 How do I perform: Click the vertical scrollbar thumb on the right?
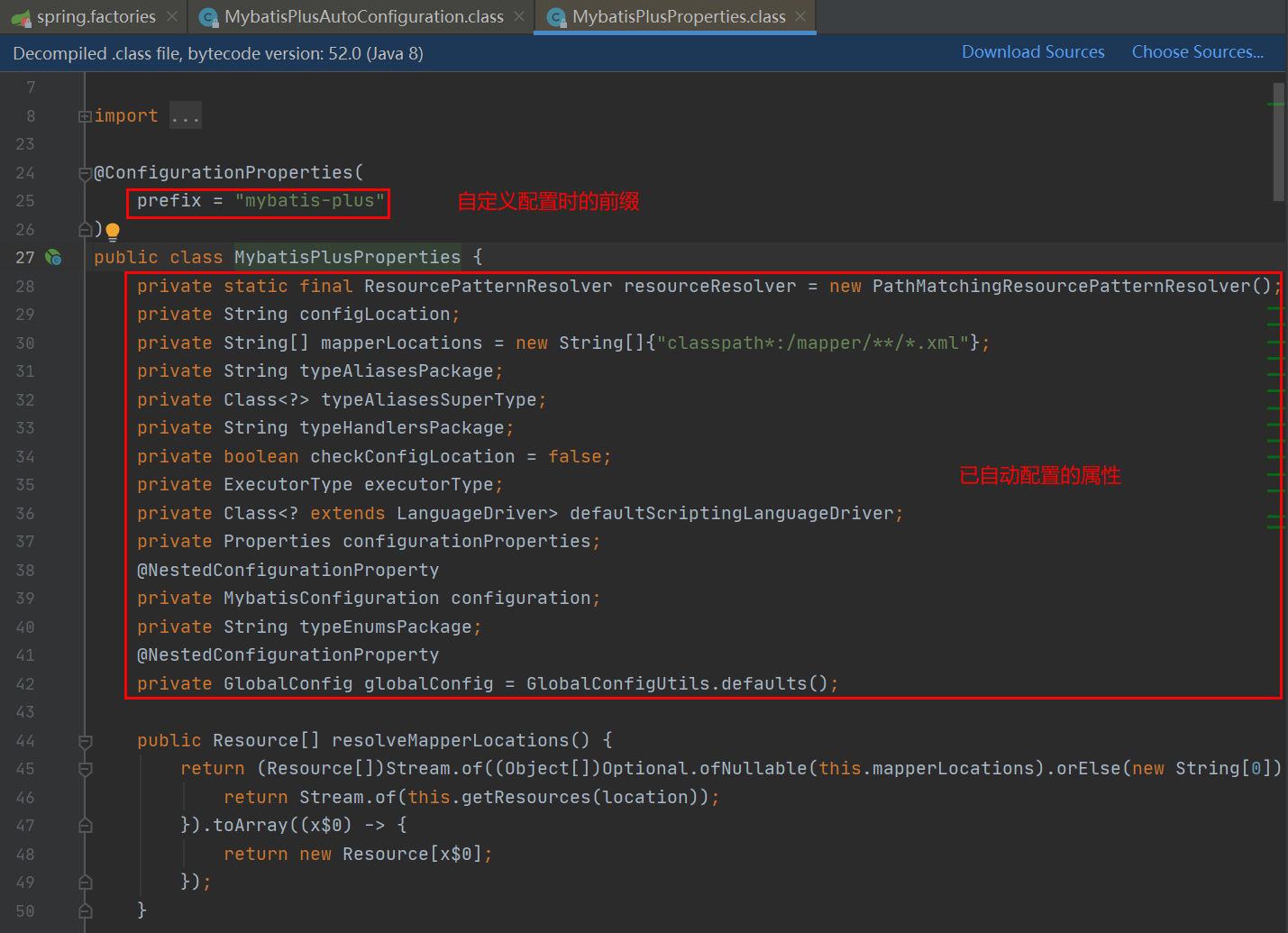(1278, 142)
